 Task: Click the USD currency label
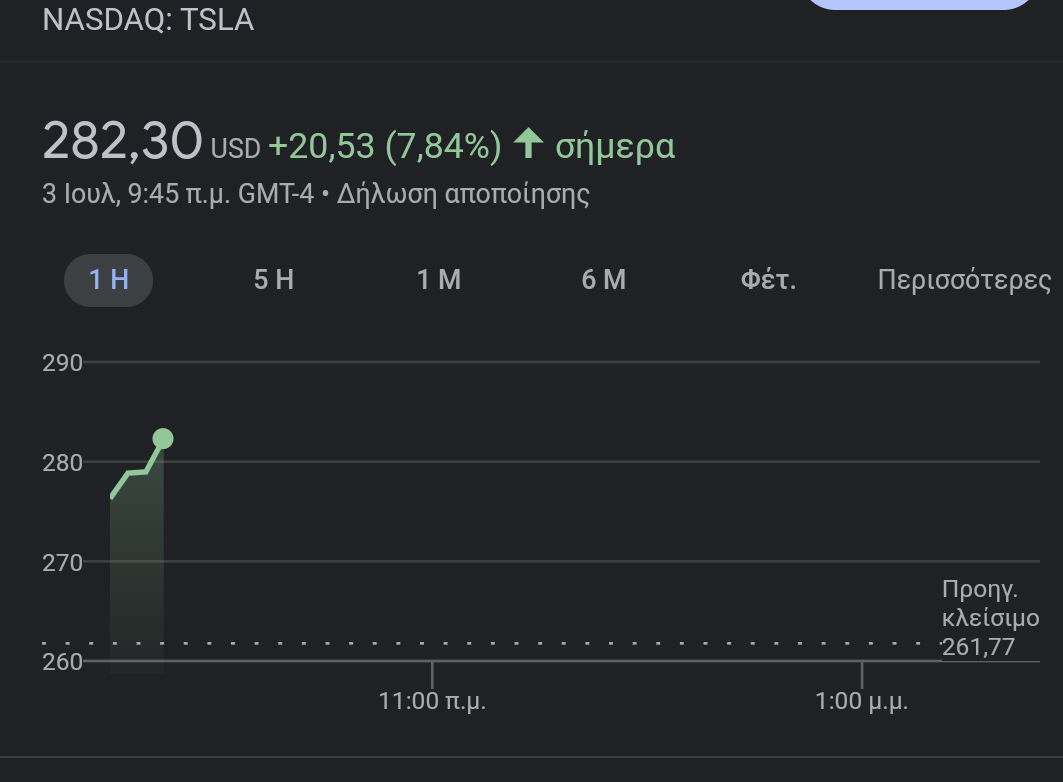click(235, 149)
